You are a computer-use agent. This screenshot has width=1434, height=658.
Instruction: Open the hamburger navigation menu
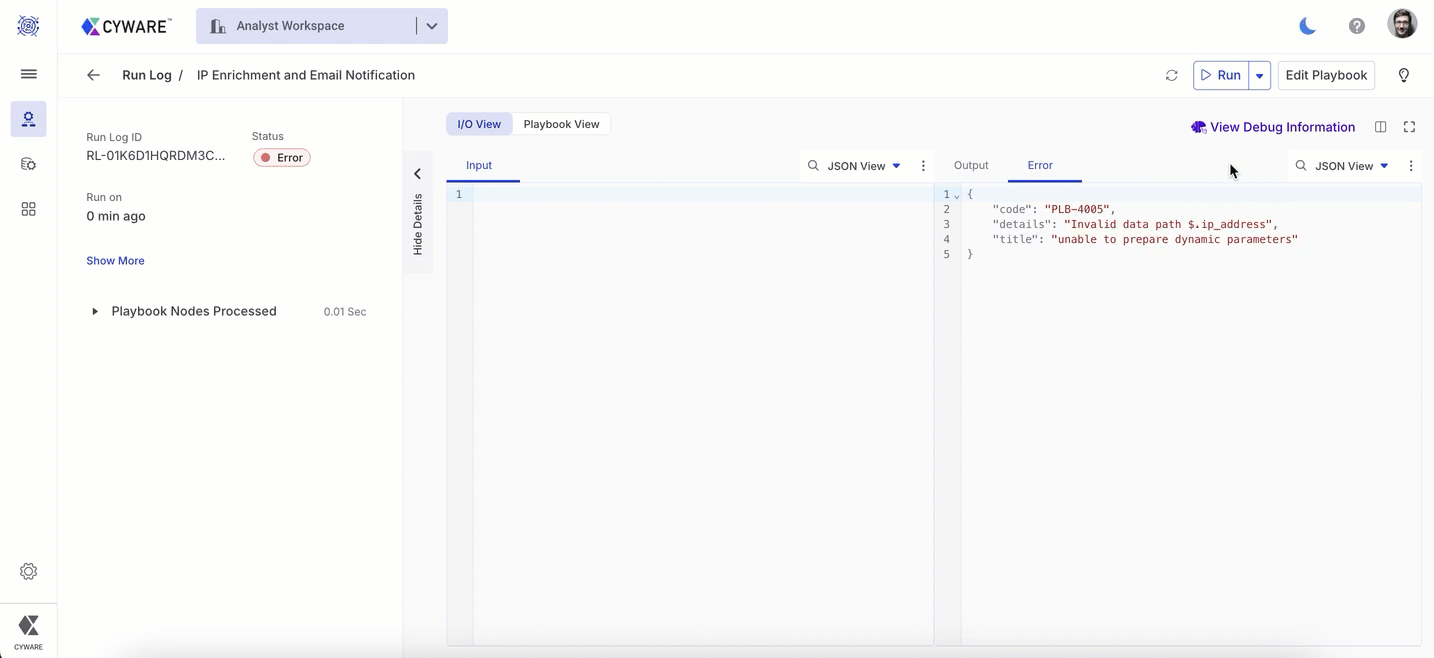point(28,74)
